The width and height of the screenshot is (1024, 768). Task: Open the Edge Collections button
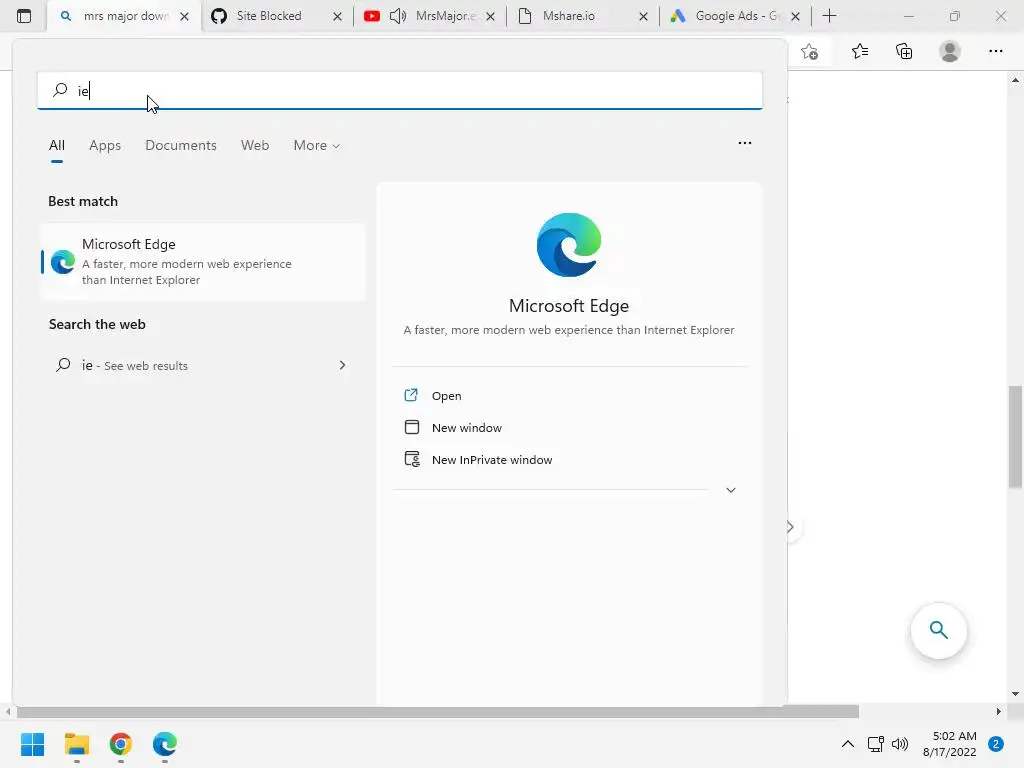click(x=904, y=52)
